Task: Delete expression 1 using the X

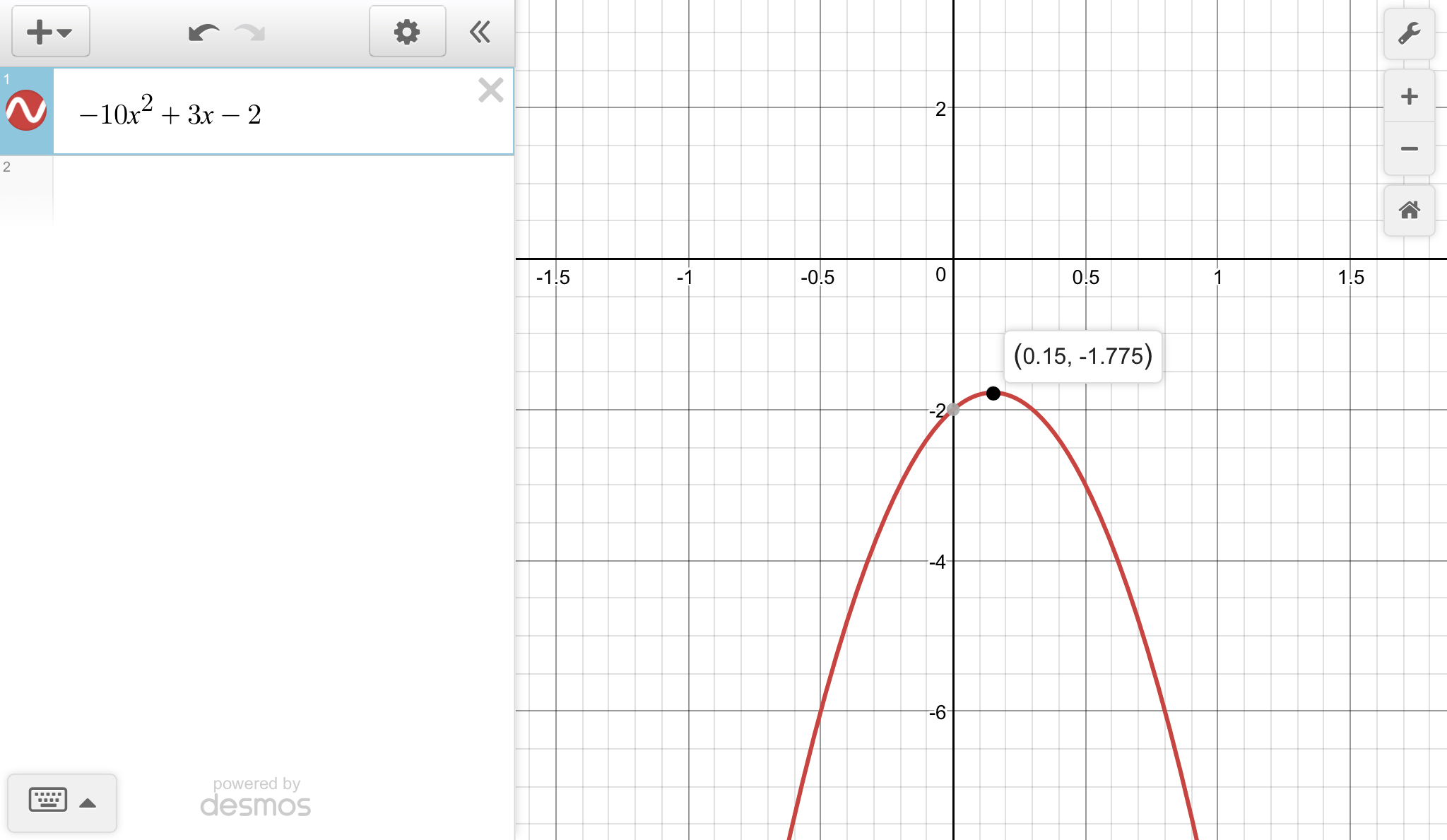Action: click(490, 90)
